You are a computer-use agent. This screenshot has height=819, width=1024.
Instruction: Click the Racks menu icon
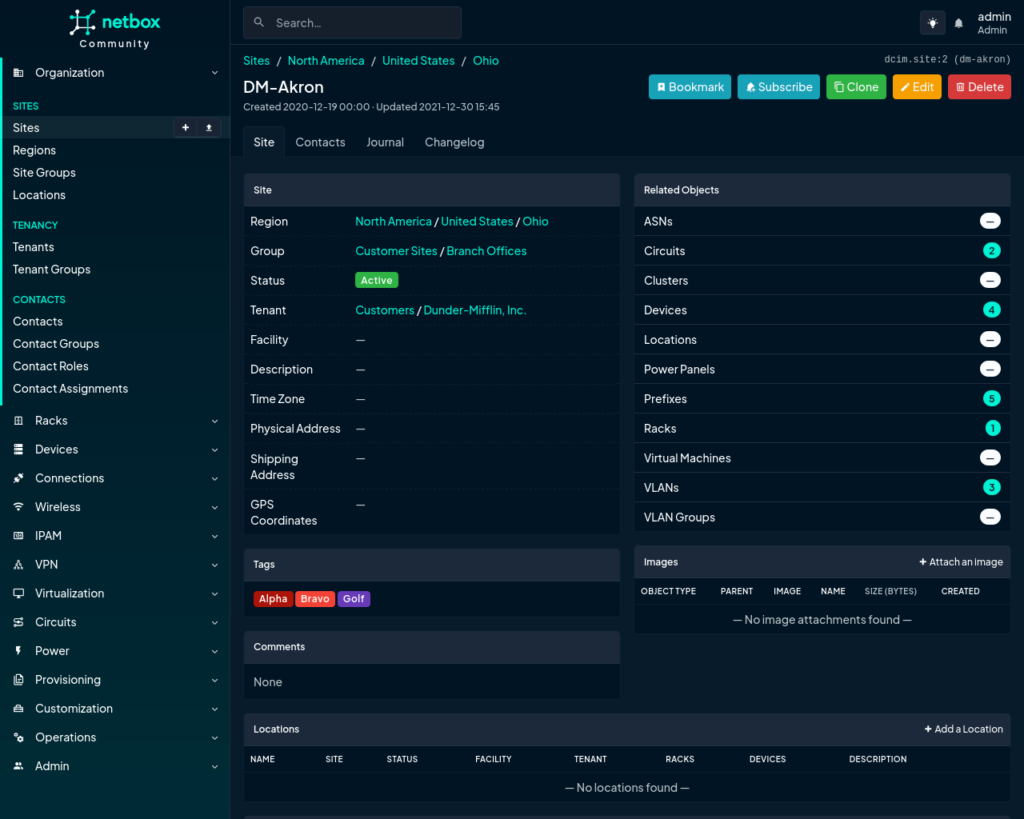click(18, 421)
